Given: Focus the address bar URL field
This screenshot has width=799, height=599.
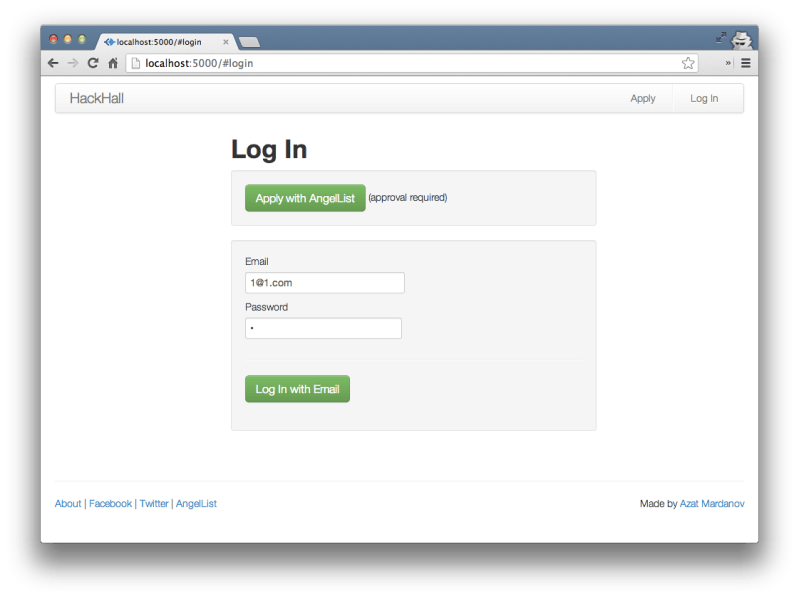Looking at the screenshot, I should click(x=412, y=63).
